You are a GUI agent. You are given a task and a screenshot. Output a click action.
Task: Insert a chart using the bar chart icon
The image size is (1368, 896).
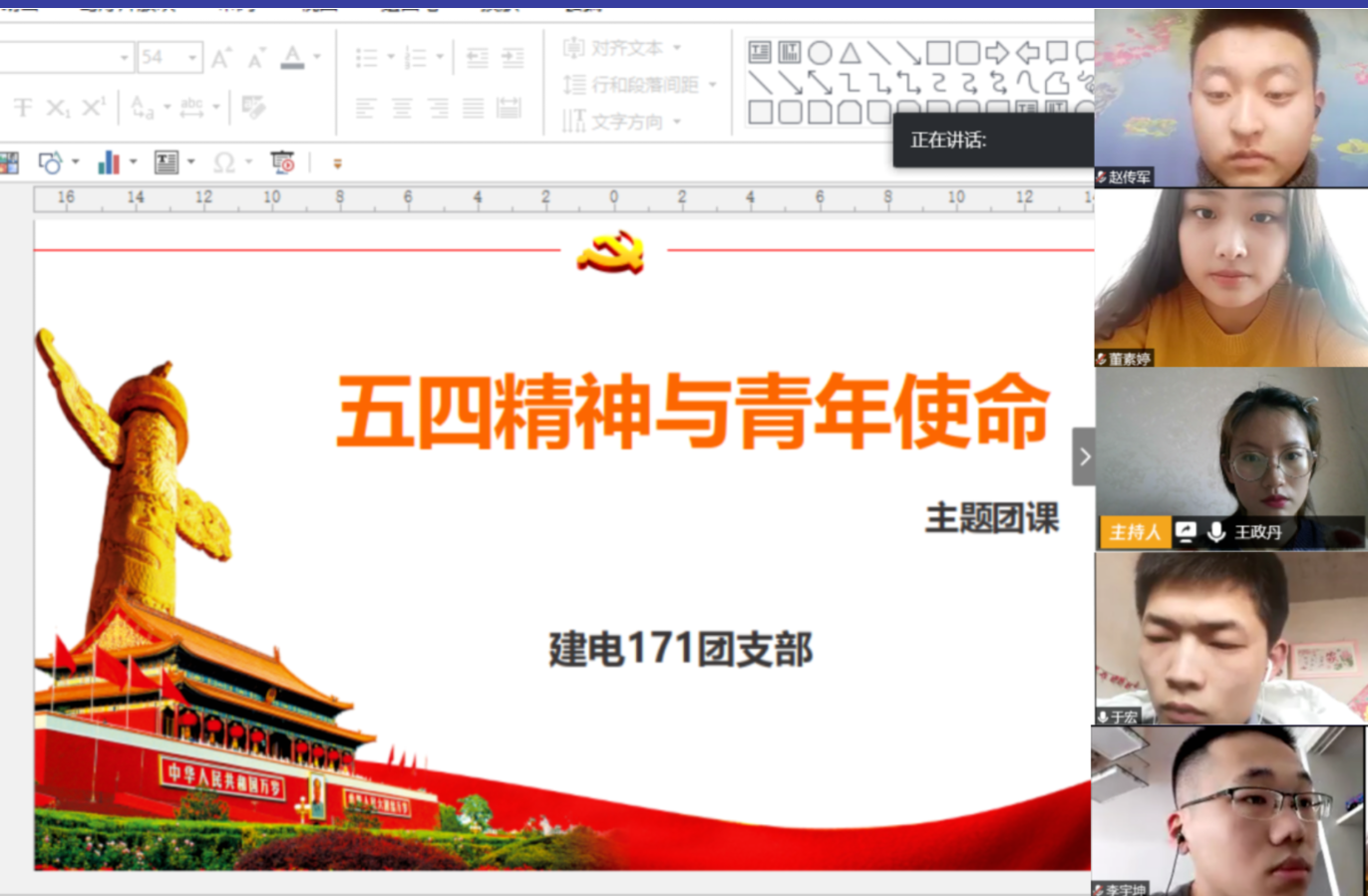[108, 162]
